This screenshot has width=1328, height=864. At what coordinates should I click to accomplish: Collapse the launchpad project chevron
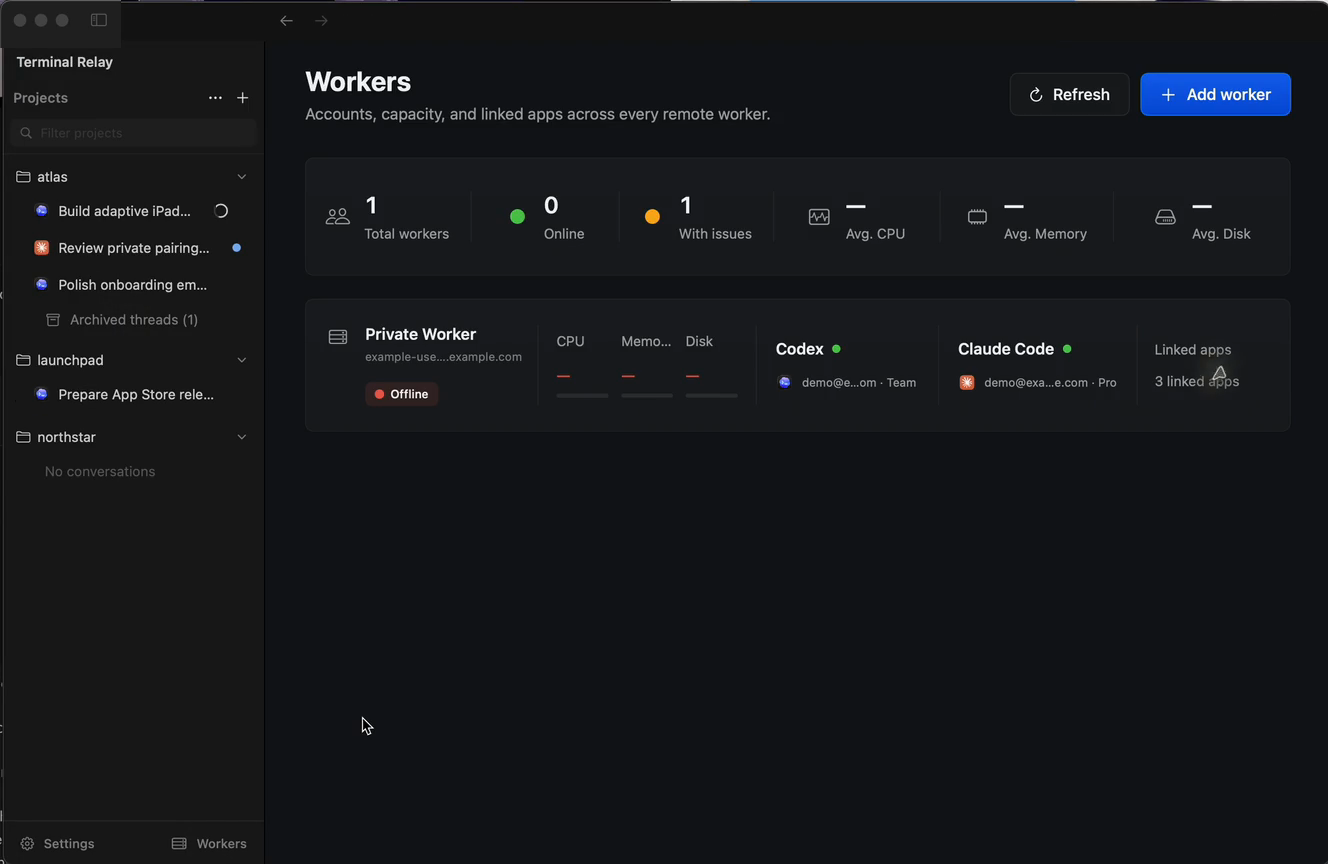click(x=241, y=360)
